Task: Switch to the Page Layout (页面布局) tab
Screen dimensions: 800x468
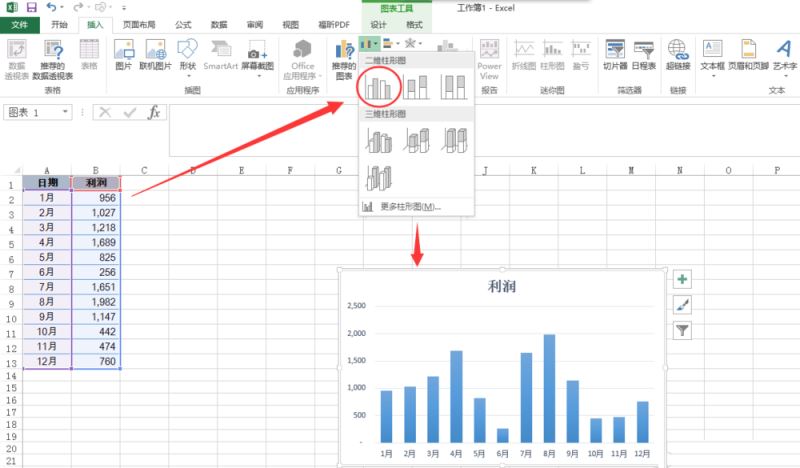Action: pos(139,24)
